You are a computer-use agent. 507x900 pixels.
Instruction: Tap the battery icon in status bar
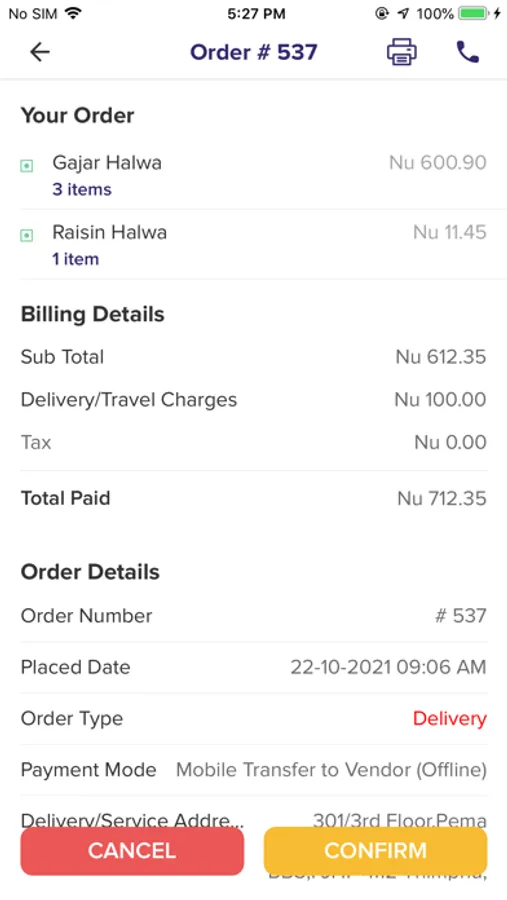474,14
